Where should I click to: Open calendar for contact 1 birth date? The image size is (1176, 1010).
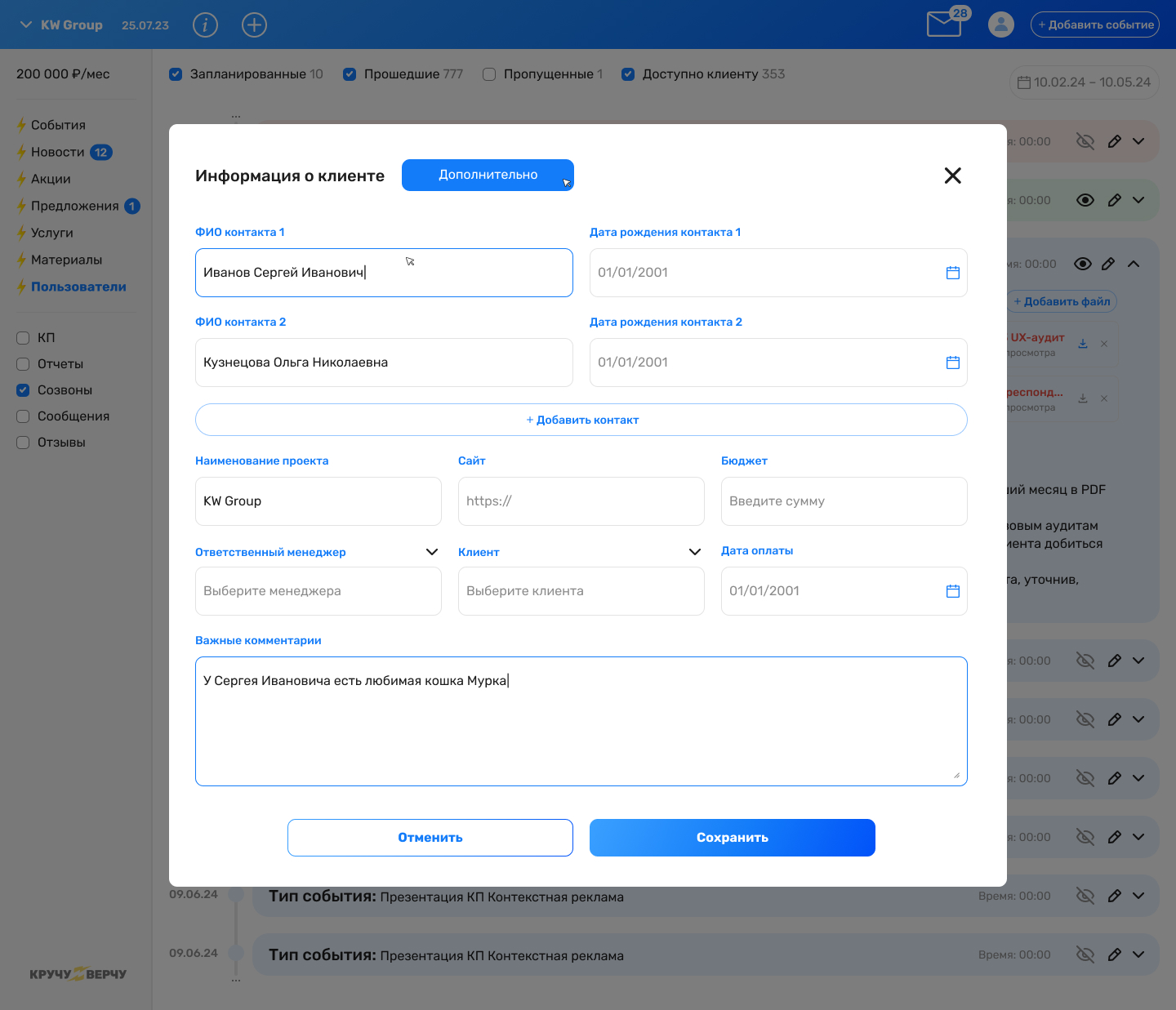pos(953,273)
